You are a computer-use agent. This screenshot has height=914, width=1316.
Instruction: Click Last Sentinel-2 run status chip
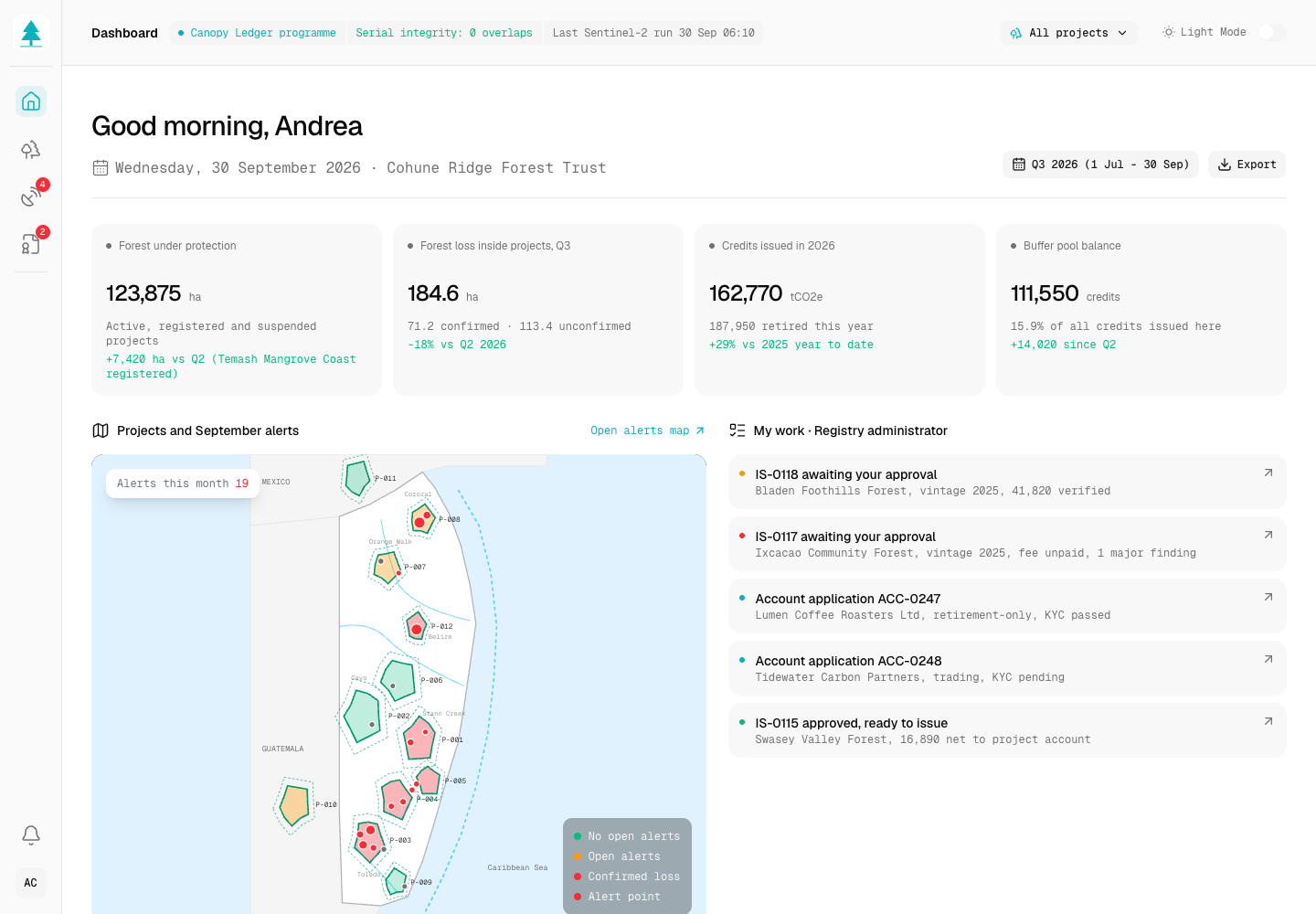tap(653, 33)
